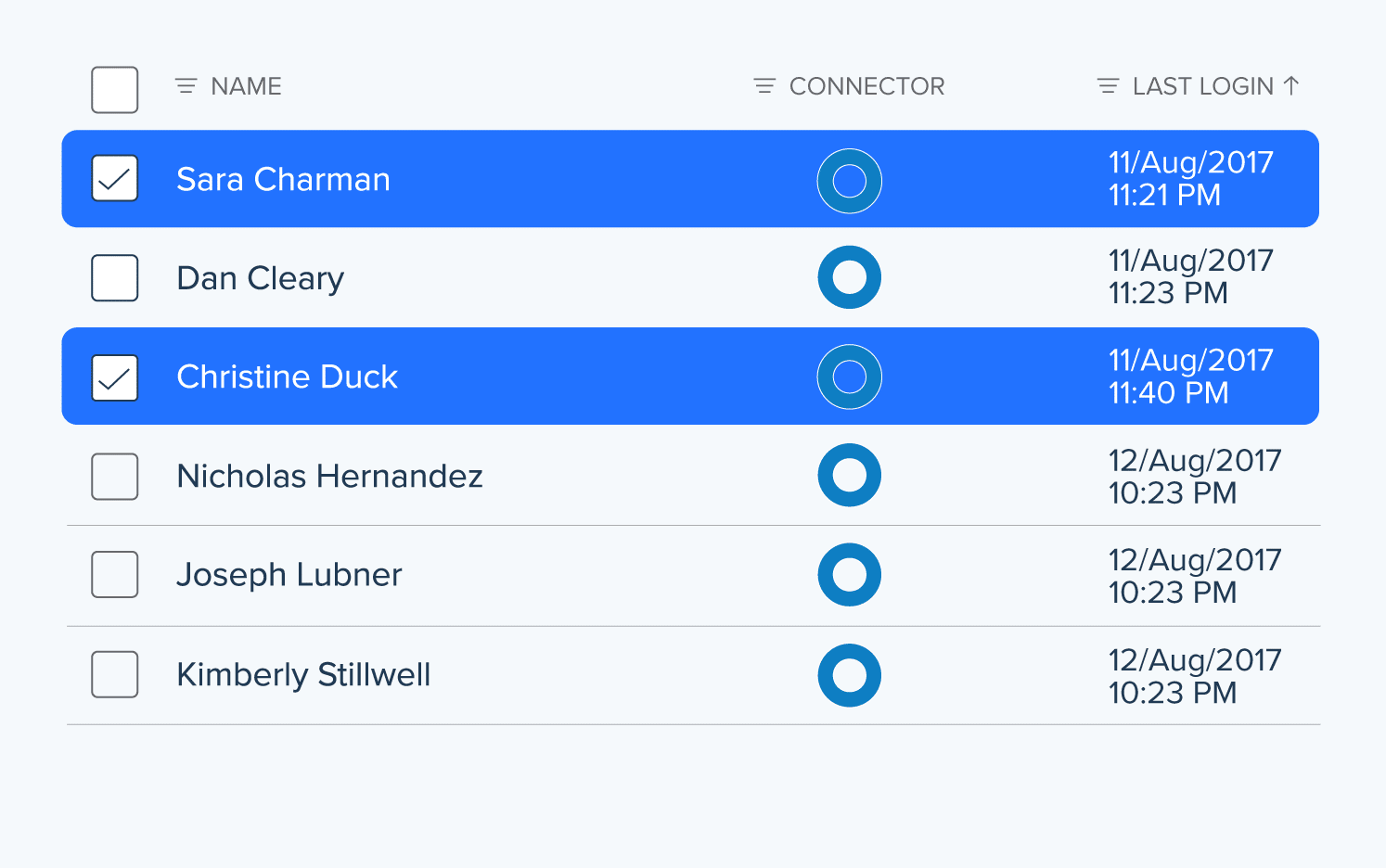Viewport: 1386px width, 868px height.
Task: Open the Kimberly Stillwell user name
Action: [x=303, y=674]
